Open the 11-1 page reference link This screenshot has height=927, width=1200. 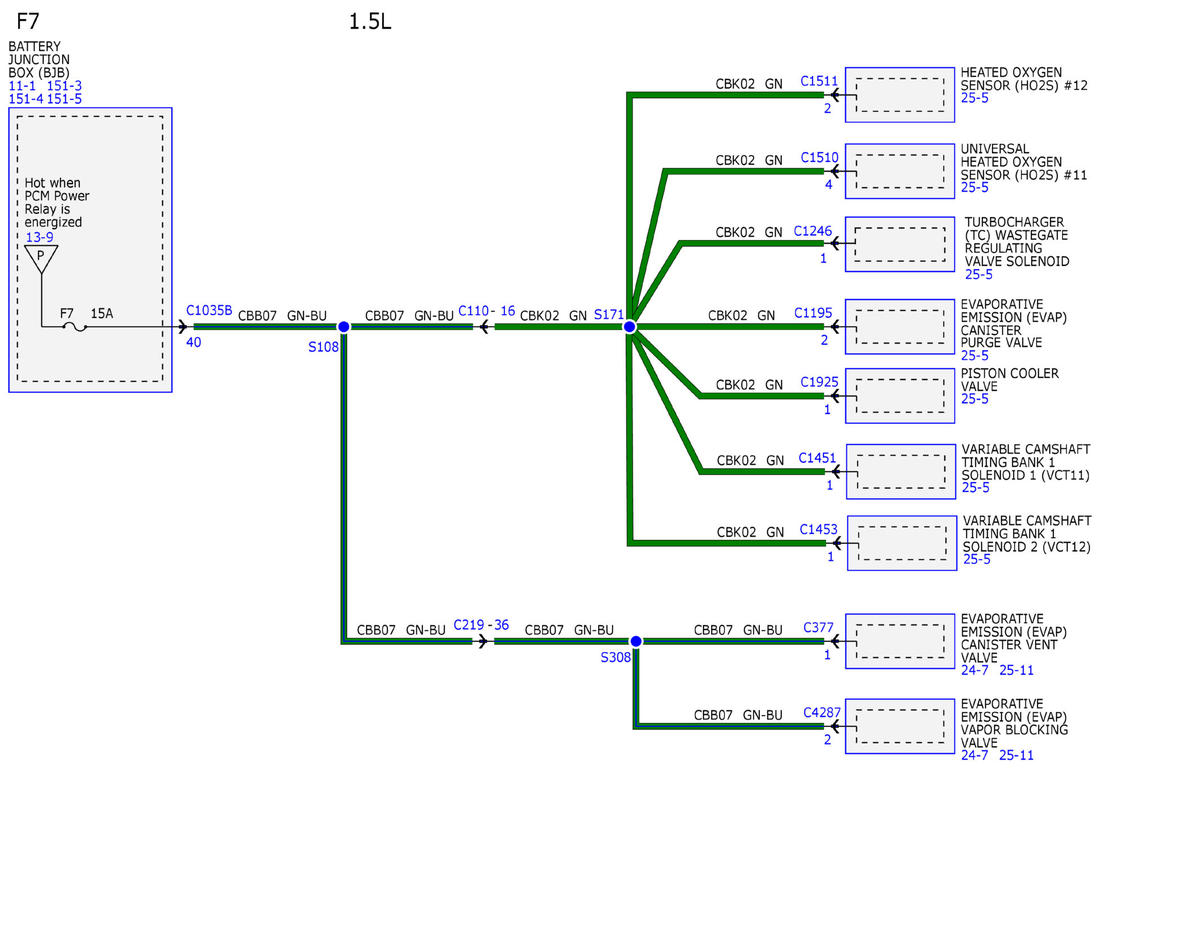point(22,86)
